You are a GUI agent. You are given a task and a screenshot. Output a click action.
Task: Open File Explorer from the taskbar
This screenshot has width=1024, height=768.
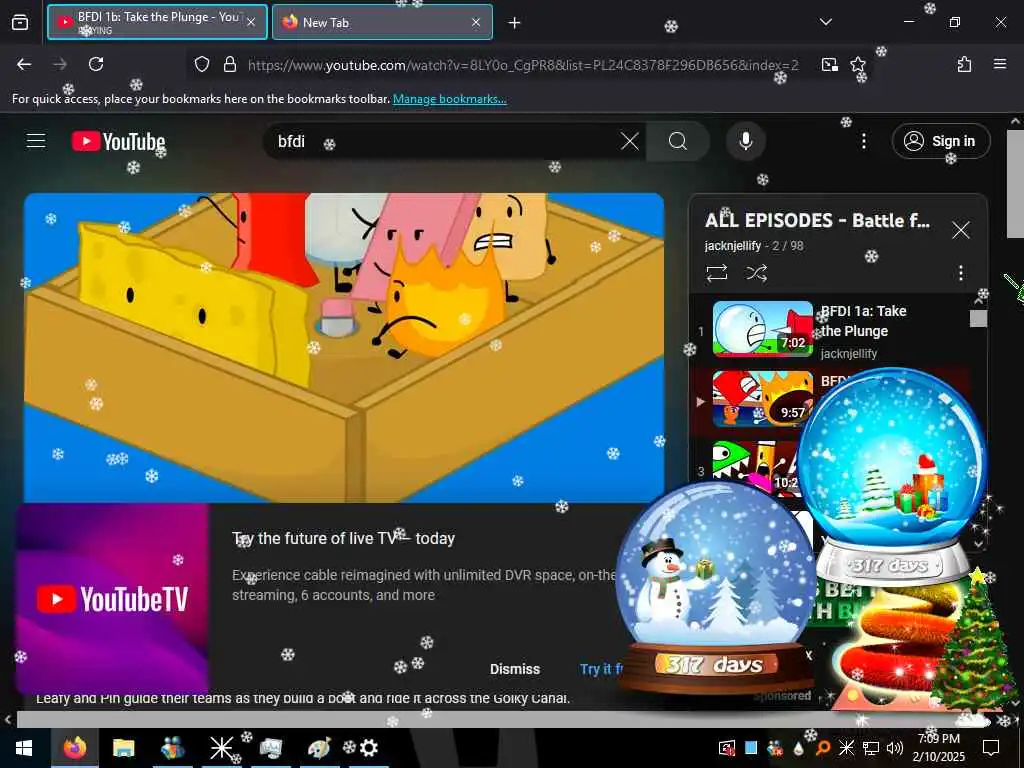point(123,748)
